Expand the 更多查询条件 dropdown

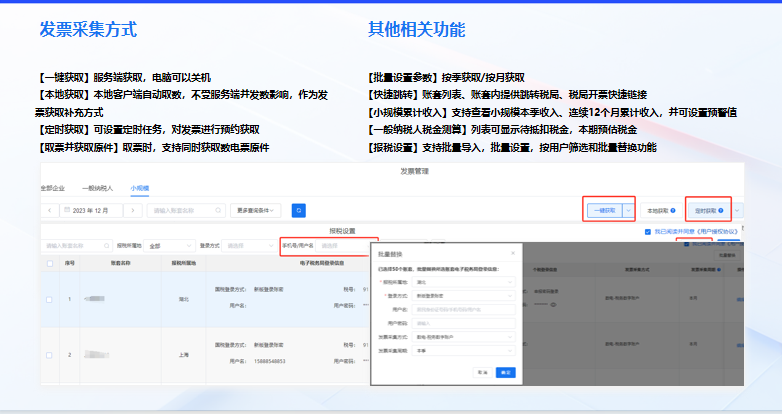click(x=257, y=210)
